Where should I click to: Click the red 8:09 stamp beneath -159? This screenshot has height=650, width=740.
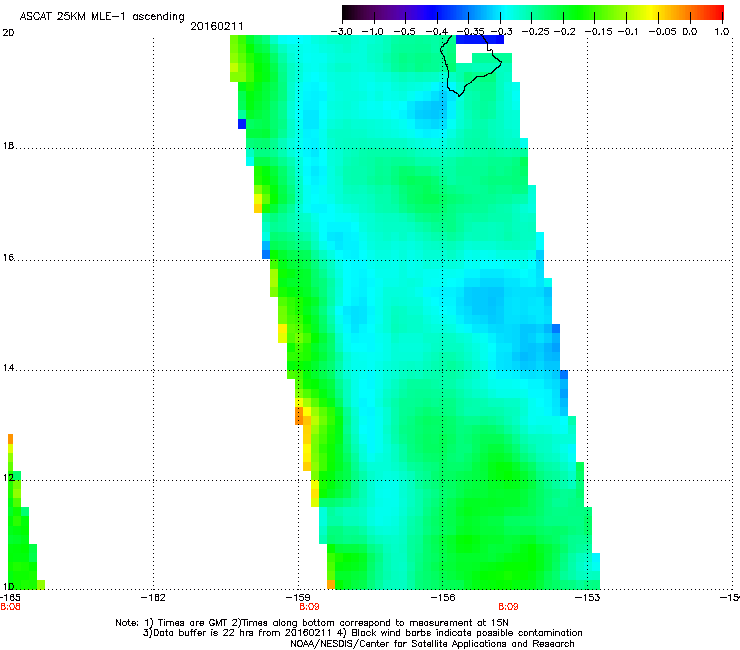coord(310,607)
